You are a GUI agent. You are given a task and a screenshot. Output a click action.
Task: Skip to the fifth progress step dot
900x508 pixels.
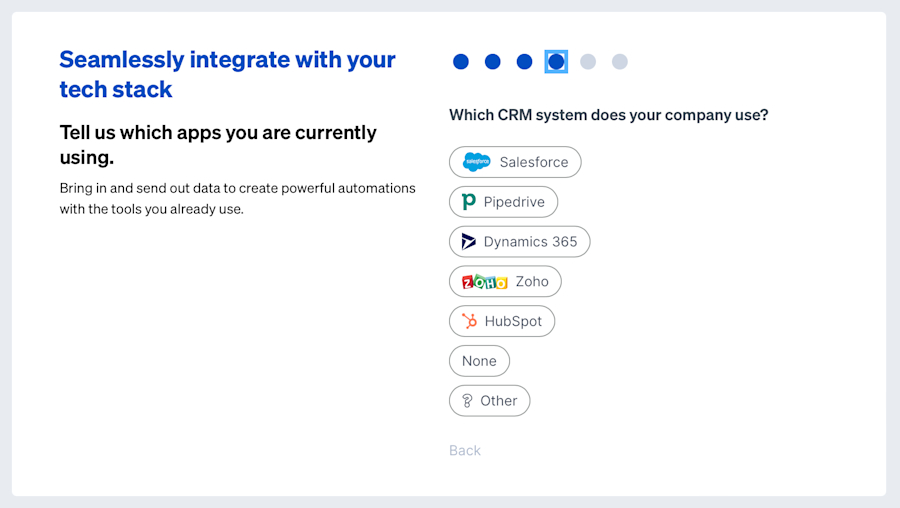(588, 62)
